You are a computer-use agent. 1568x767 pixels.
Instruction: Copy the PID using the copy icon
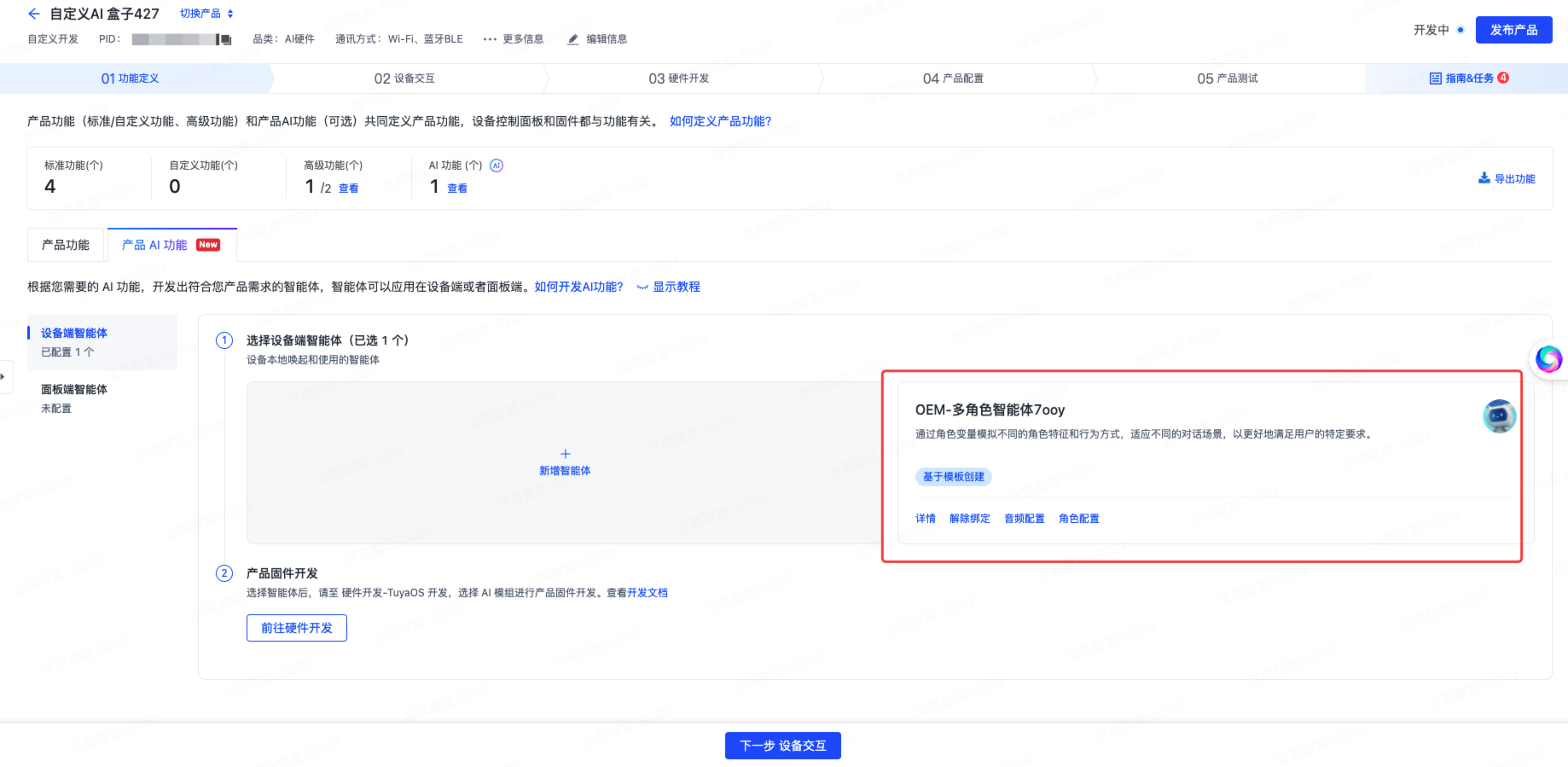point(224,39)
